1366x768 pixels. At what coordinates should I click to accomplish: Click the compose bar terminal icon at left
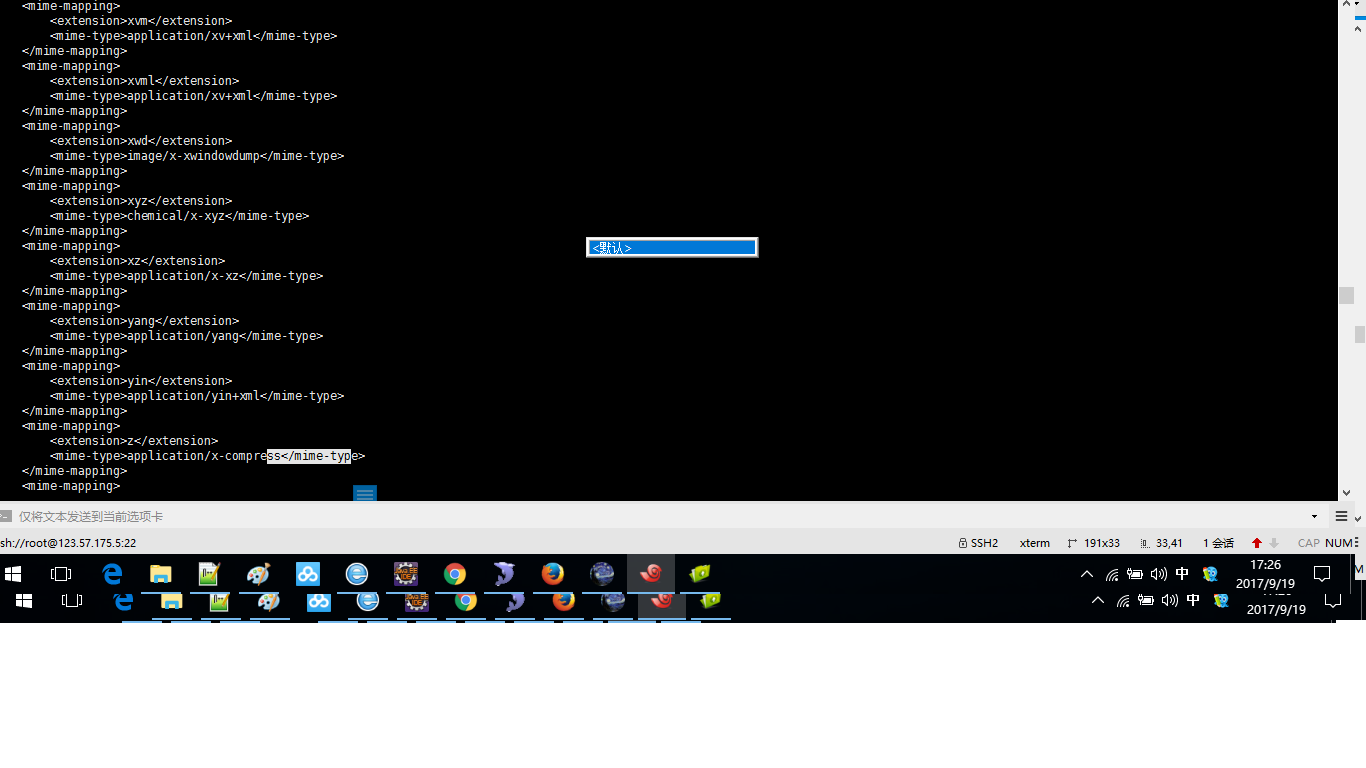point(6,516)
